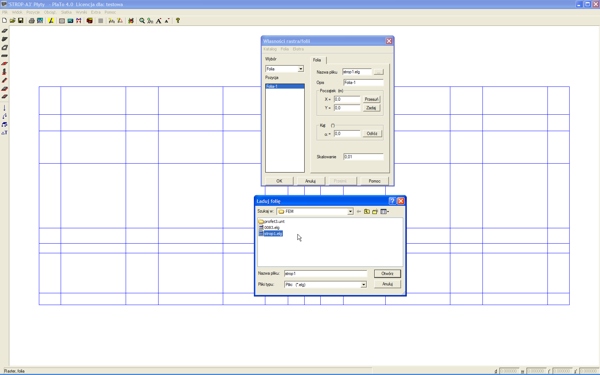
Task: Click the question mark help toolbar icon
Action: 178,21
